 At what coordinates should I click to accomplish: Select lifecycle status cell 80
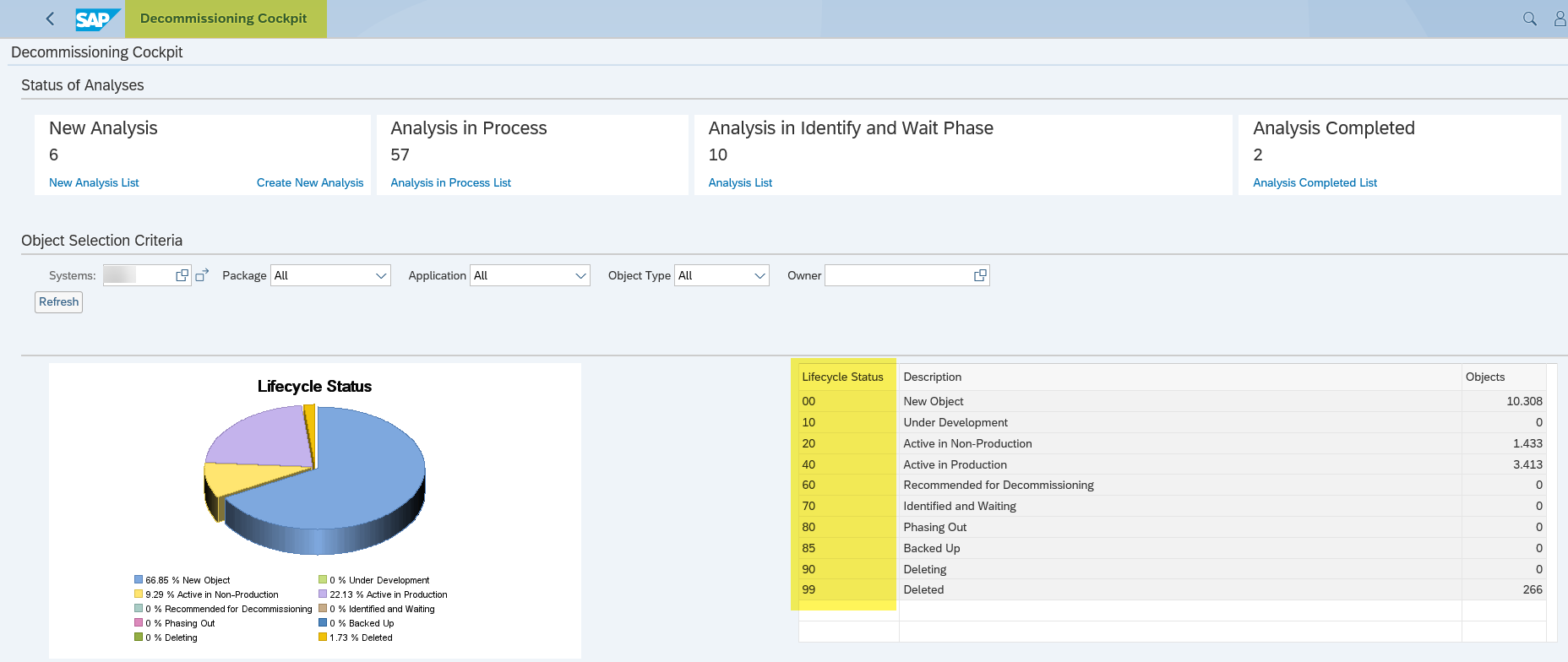[848, 527]
